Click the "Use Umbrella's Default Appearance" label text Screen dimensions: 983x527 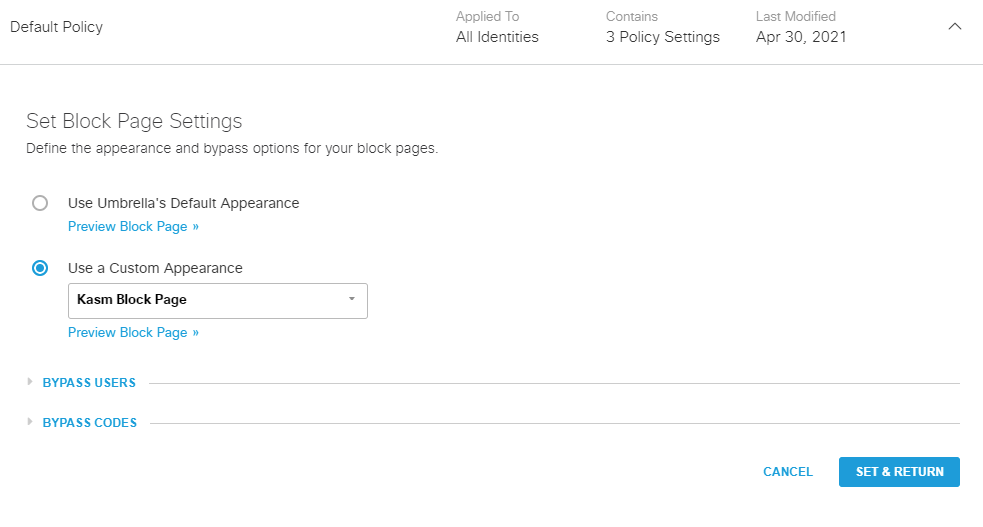[x=183, y=203]
